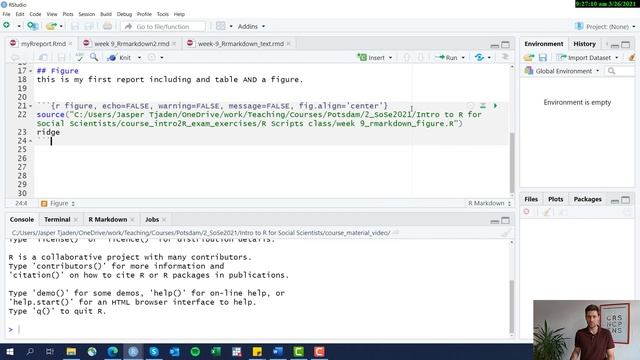This screenshot has height=360, width=640.
Task: Click the search icon in Environment pane
Action: pos(611,71)
